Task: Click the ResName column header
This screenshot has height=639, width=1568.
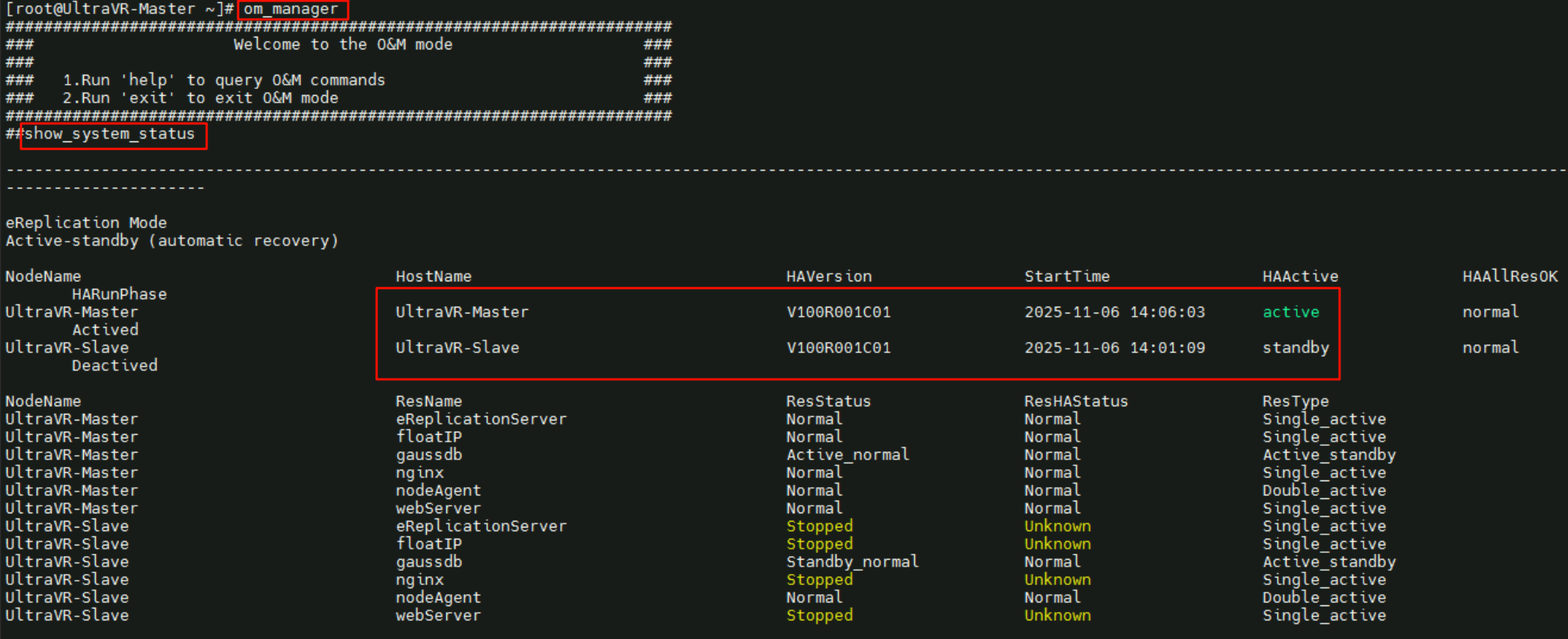Action: (428, 401)
